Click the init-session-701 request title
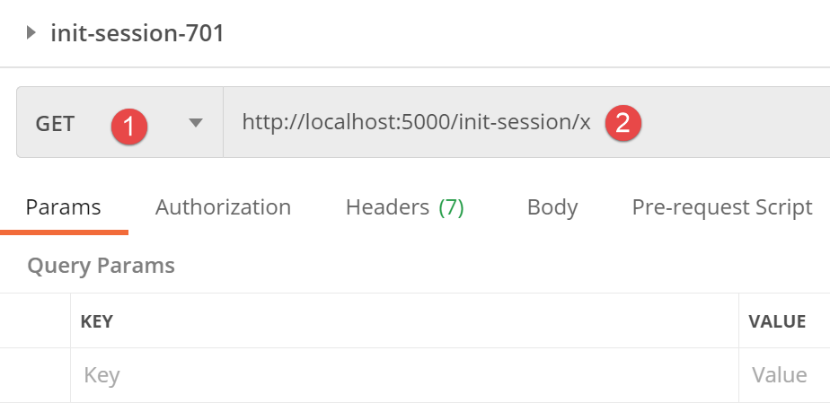830x412 pixels. coord(137,34)
